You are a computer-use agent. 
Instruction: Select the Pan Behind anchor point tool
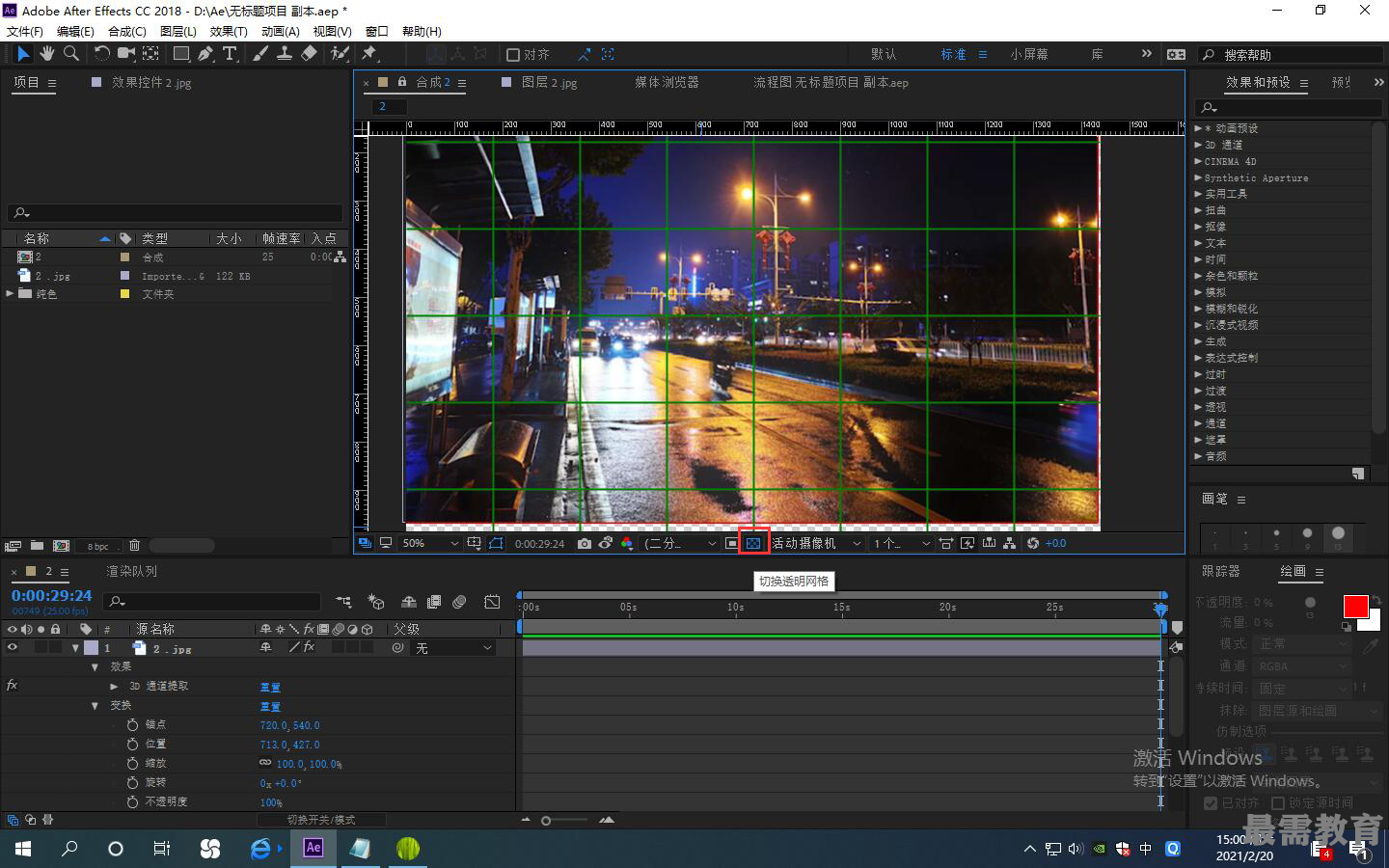pyautogui.click(x=151, y=54)
